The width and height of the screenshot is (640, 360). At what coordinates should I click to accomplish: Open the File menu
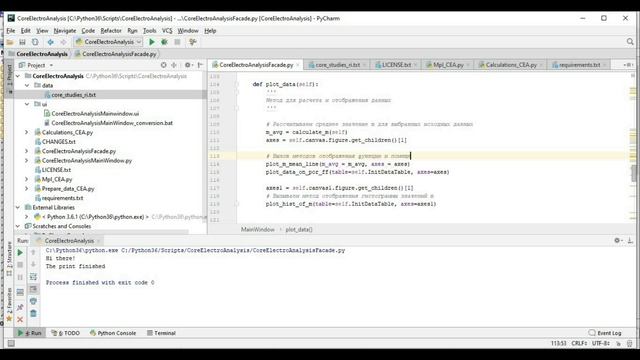pyautogui.click(x=11, y=31)
